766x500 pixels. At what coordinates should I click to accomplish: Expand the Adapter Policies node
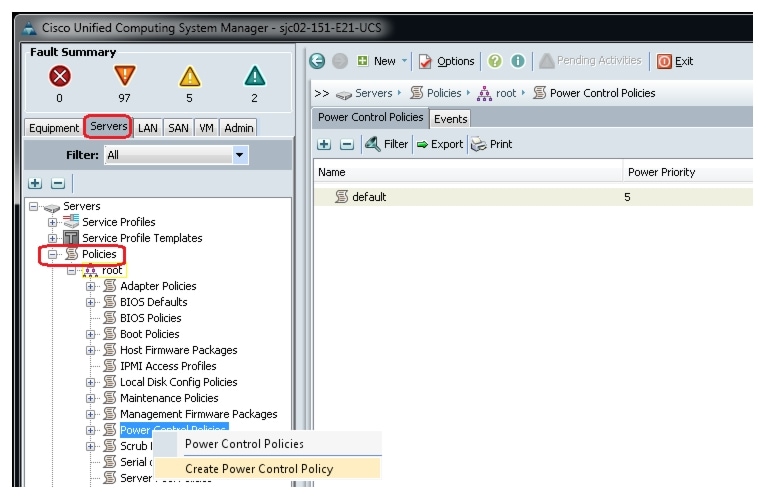[x=90, y=286]
